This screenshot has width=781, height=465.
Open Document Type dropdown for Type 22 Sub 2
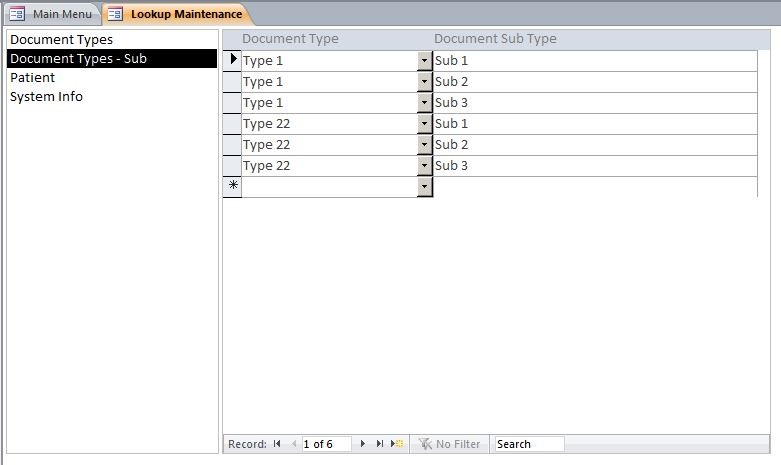[424, 145]
